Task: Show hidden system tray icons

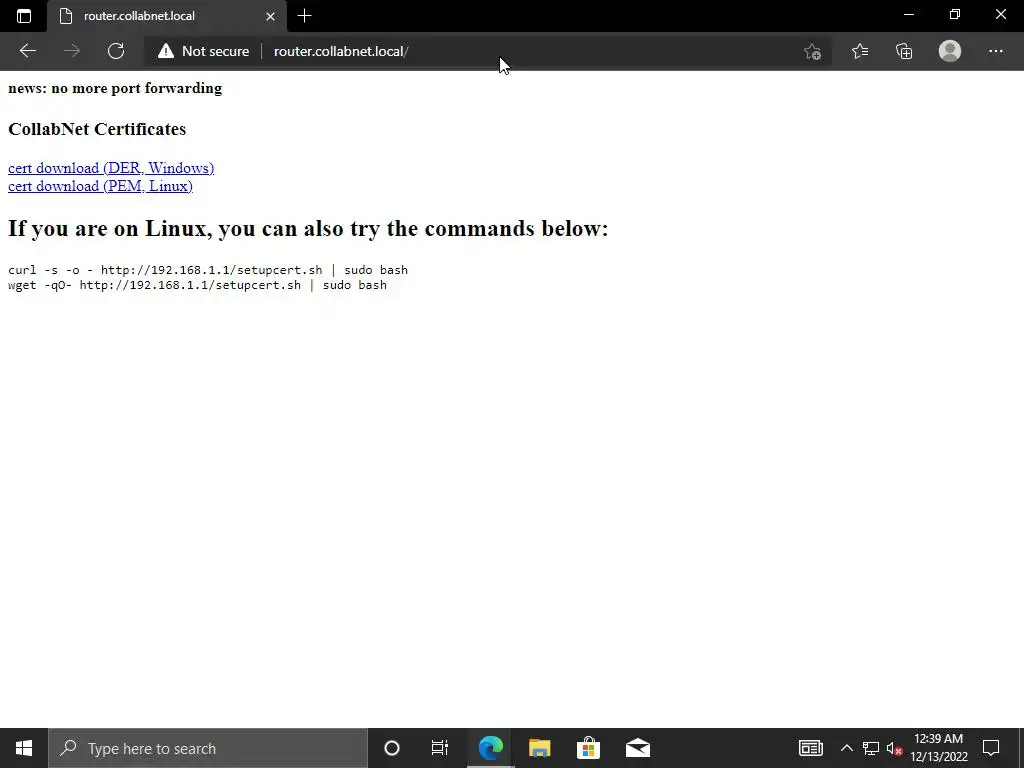Action: coord(846,748)
